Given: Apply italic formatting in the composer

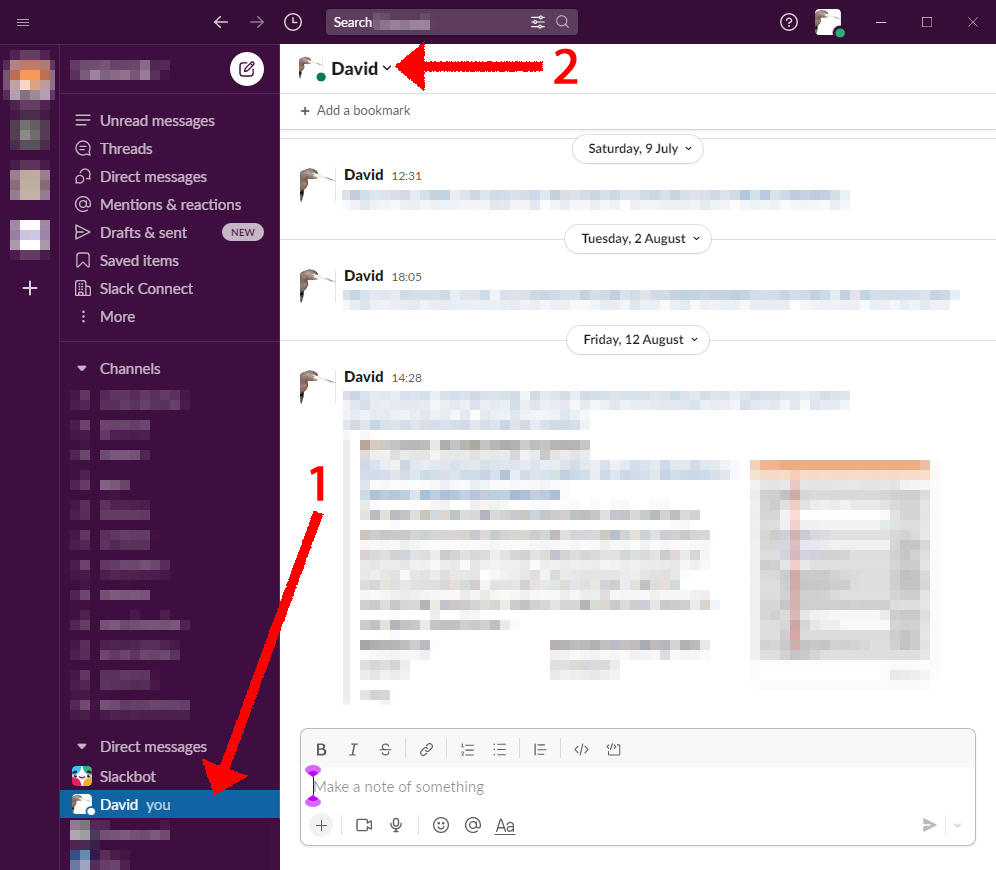Looking at the screenshot, I should (353, 749).
